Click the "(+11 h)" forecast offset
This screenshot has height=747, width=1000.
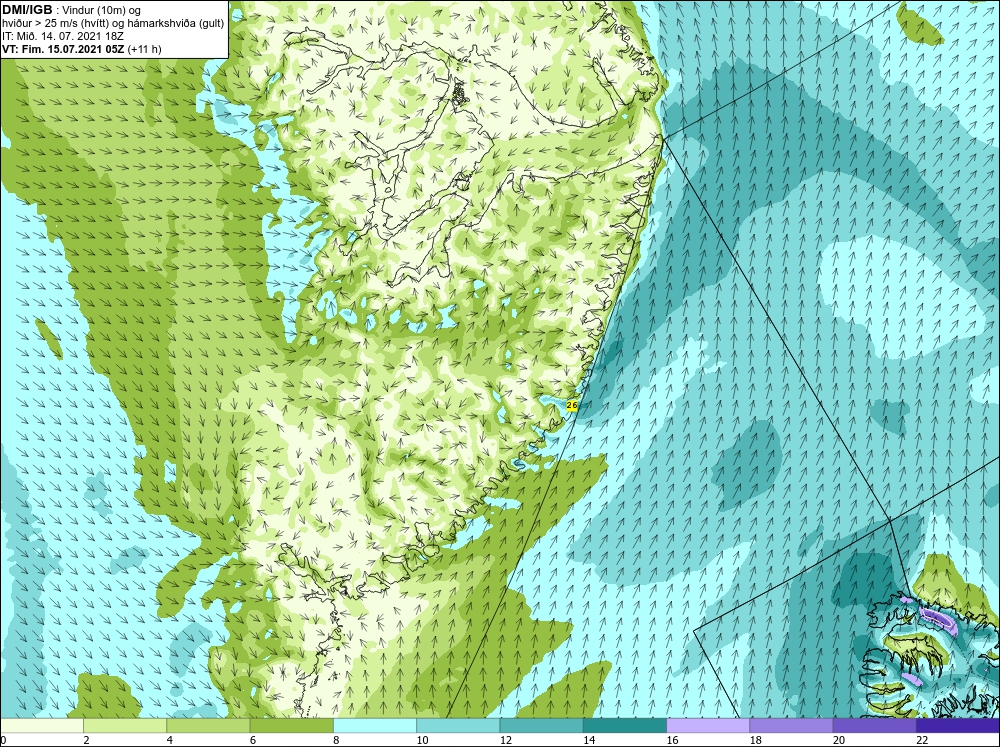point(144,48)
